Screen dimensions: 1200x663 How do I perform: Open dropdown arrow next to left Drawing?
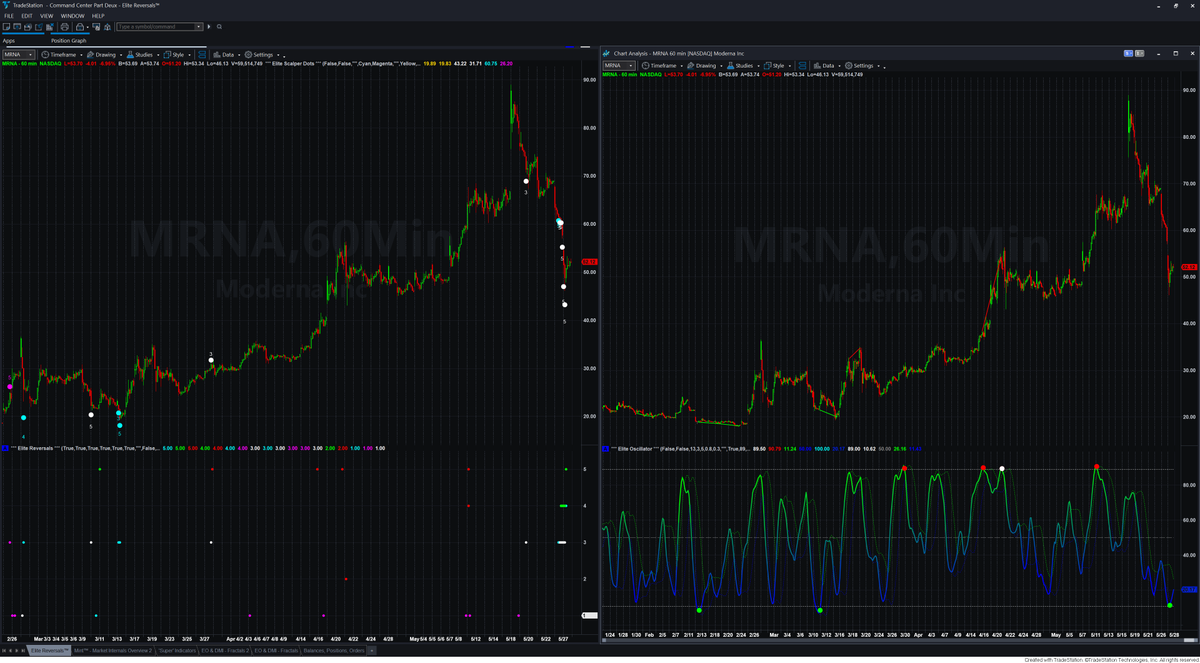tap(121, 55)
